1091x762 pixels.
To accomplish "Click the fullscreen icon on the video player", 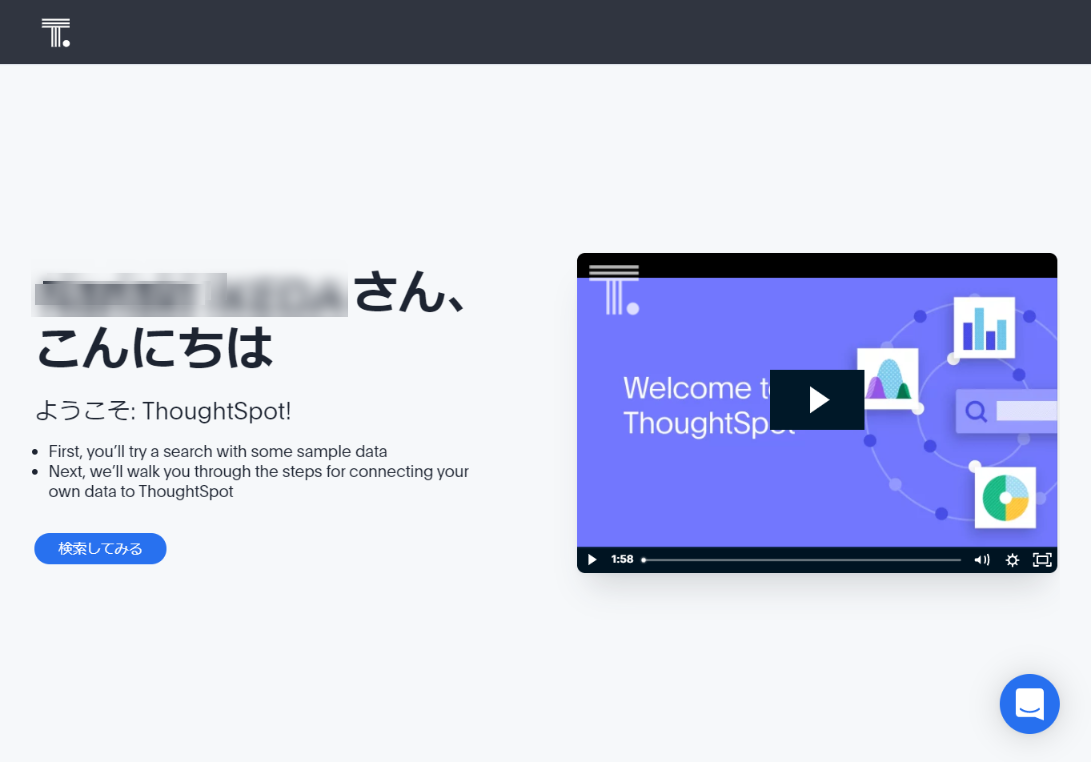I will coord(1041,560).
